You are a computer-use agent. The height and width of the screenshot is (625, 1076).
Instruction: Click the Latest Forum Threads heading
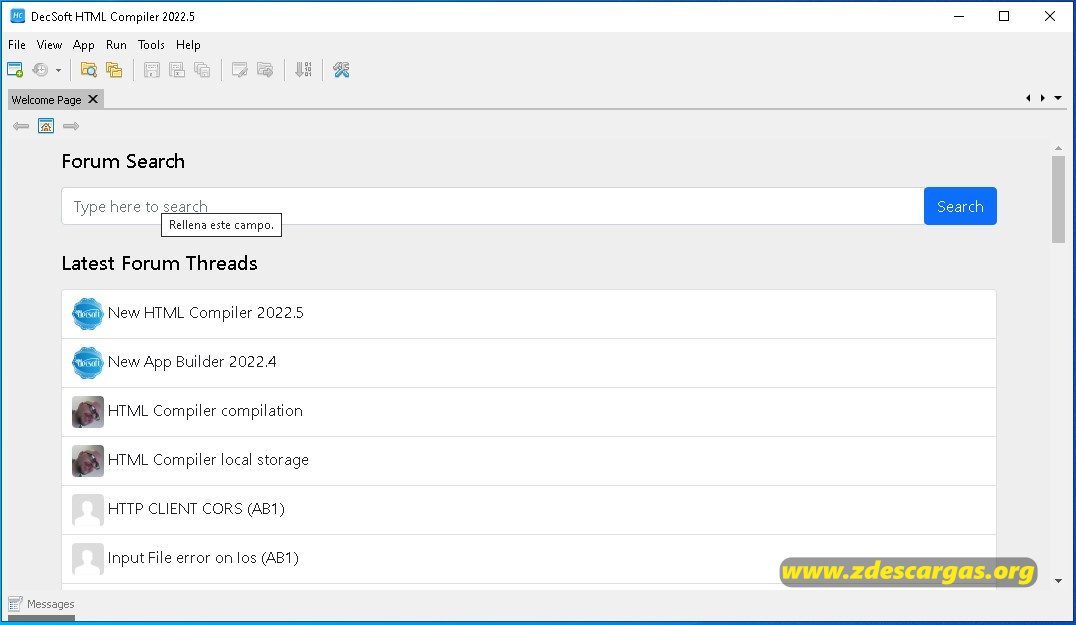(159, 263)
